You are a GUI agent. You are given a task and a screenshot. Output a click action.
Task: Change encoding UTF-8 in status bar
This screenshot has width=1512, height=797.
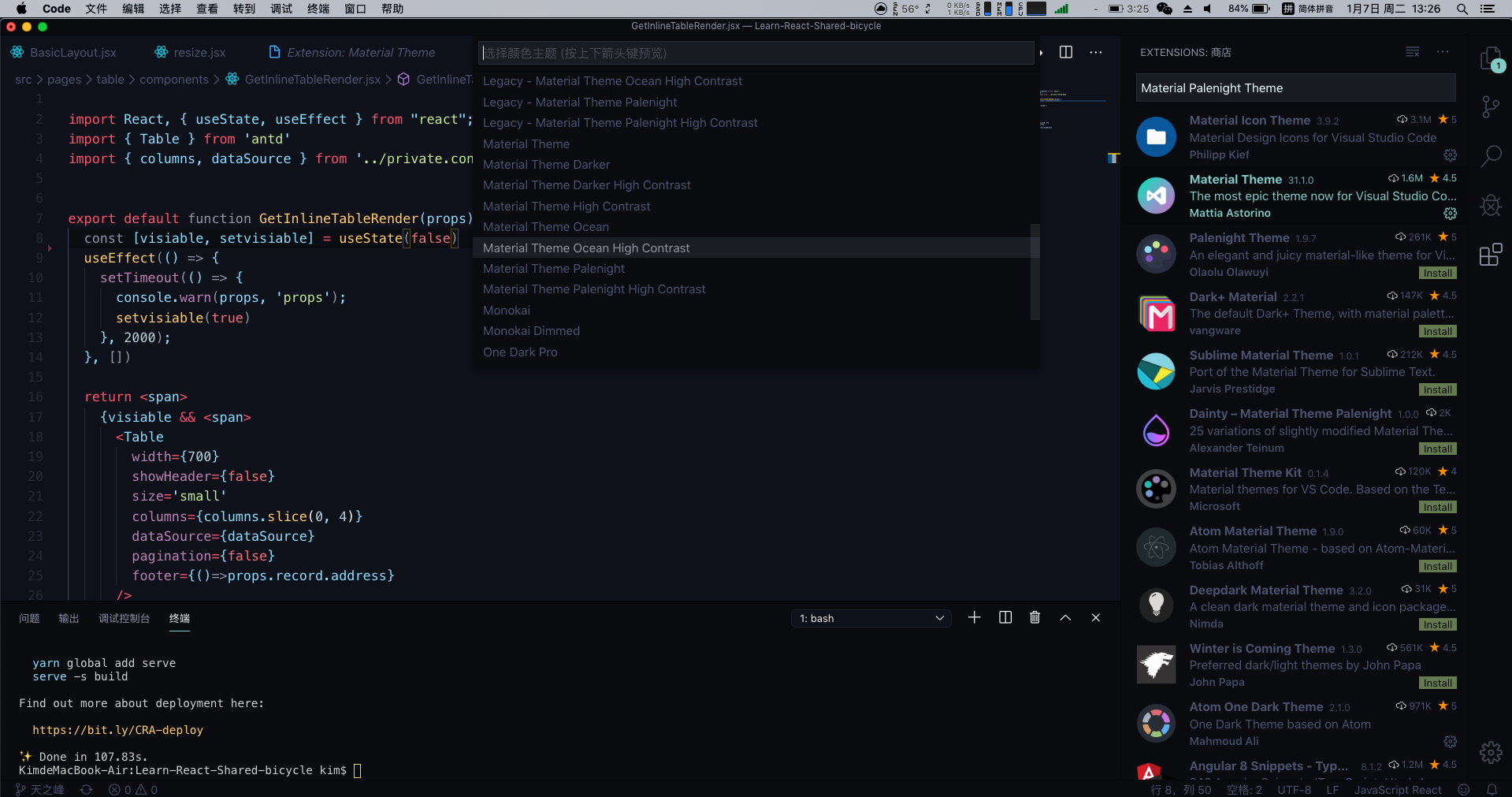[1295, 790]
